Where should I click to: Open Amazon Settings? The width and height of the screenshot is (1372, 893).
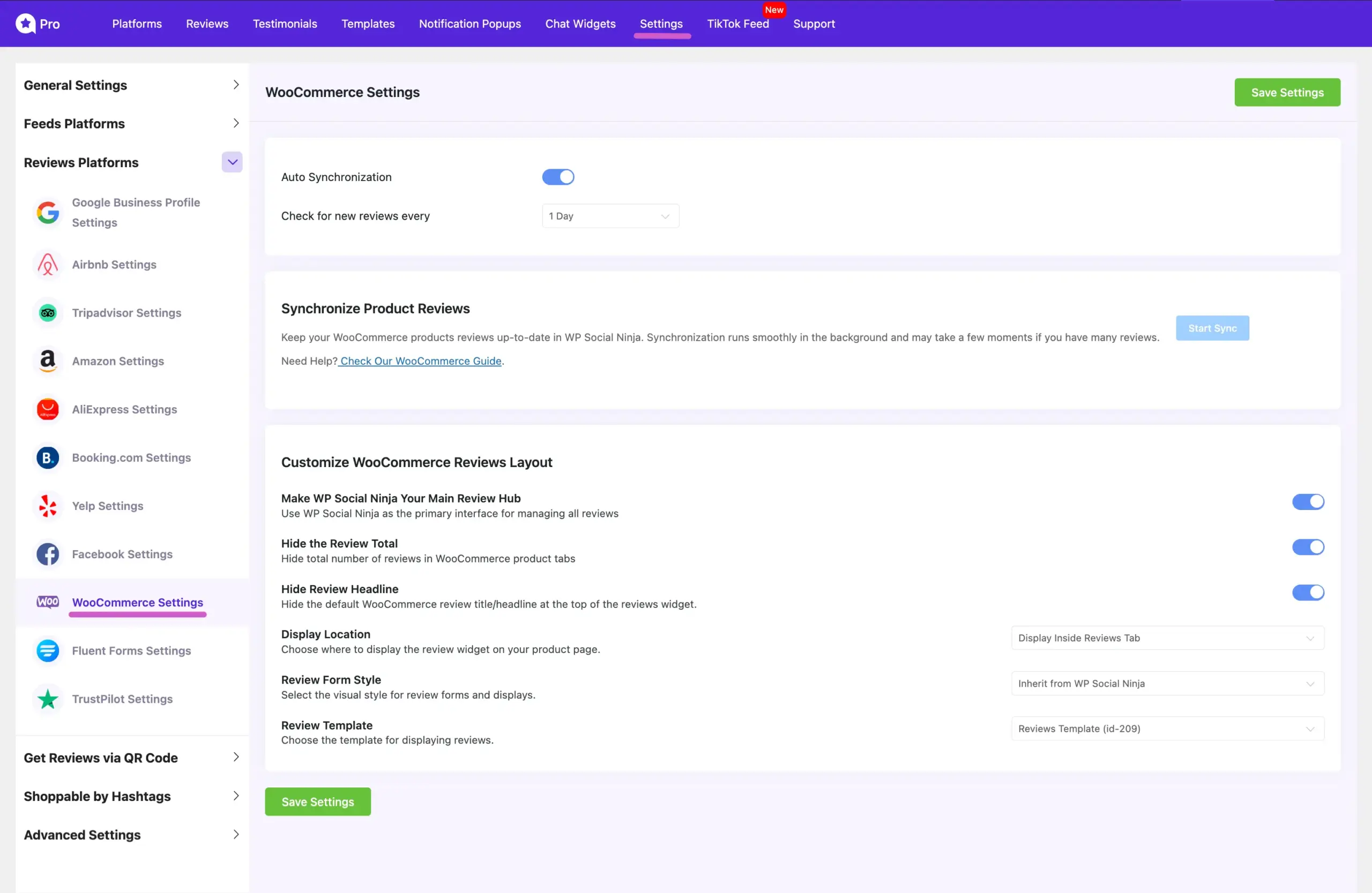pyautogui.click(x=118, y=361)
